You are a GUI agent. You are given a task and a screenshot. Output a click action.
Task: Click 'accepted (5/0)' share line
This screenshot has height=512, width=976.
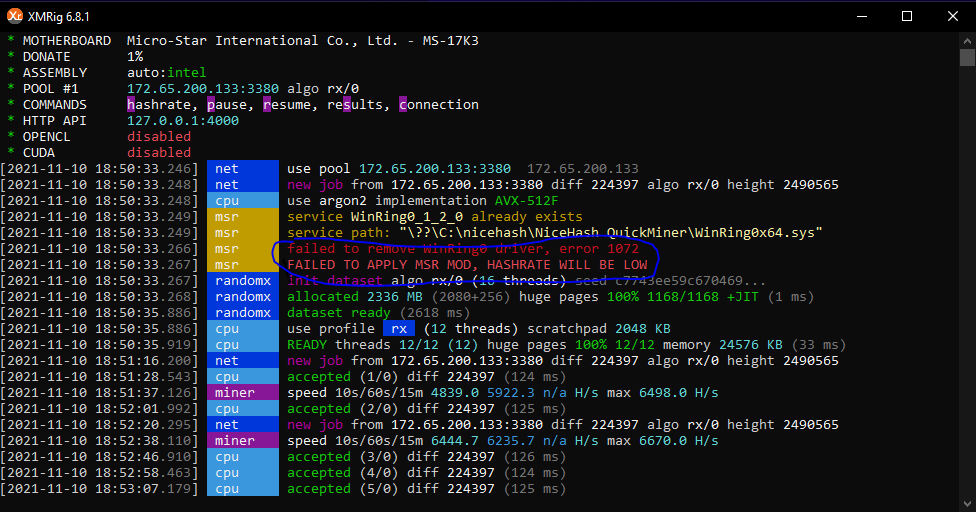tap(426, 488)
